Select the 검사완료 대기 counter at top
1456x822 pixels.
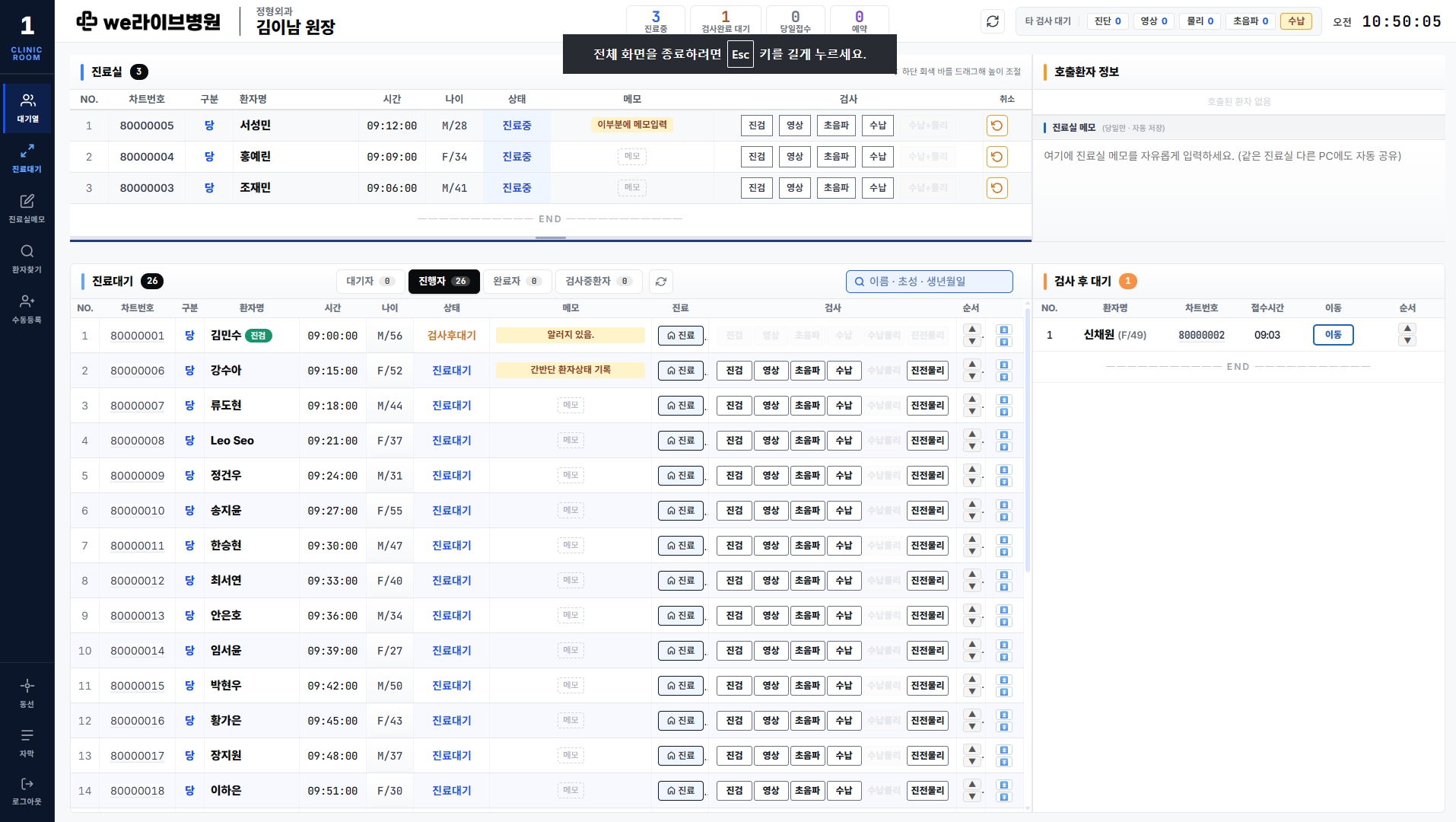click(726, 21)
